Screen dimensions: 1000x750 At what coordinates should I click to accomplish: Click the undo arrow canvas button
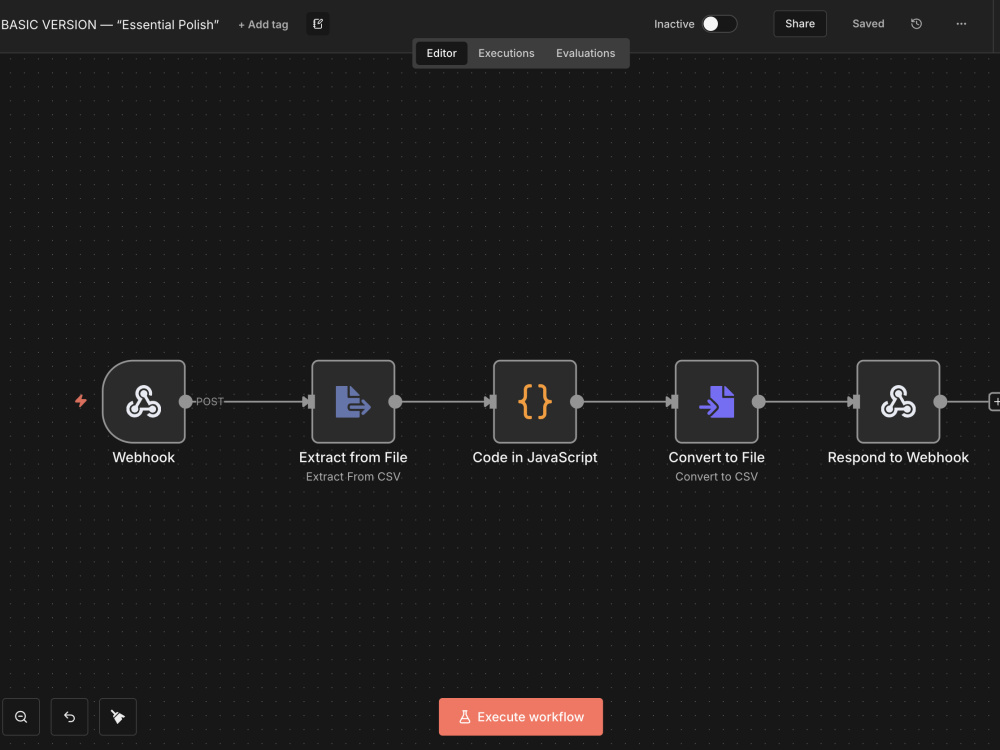70,717
